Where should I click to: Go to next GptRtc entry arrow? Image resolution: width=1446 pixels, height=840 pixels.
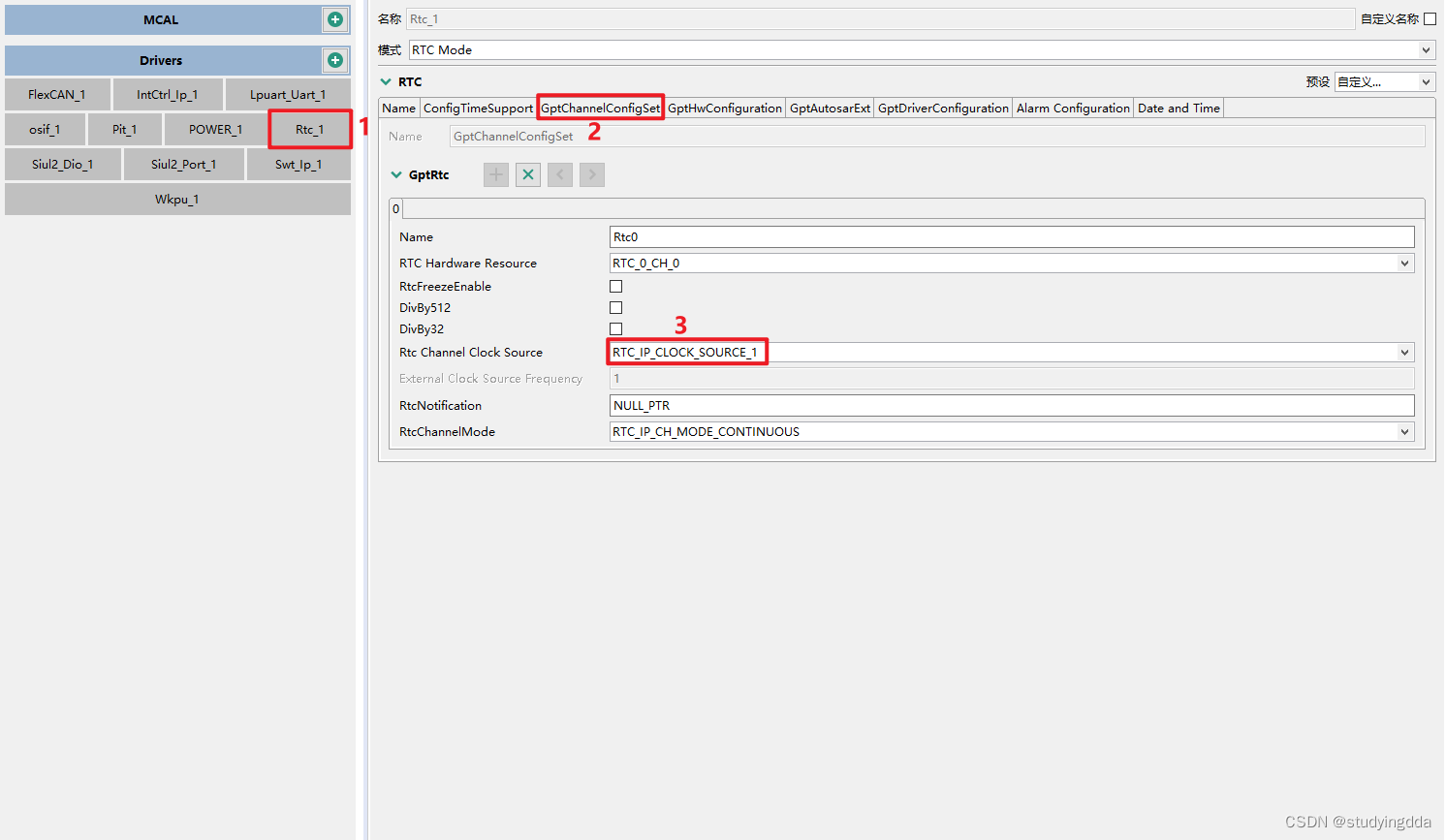(x=592, y=175)
